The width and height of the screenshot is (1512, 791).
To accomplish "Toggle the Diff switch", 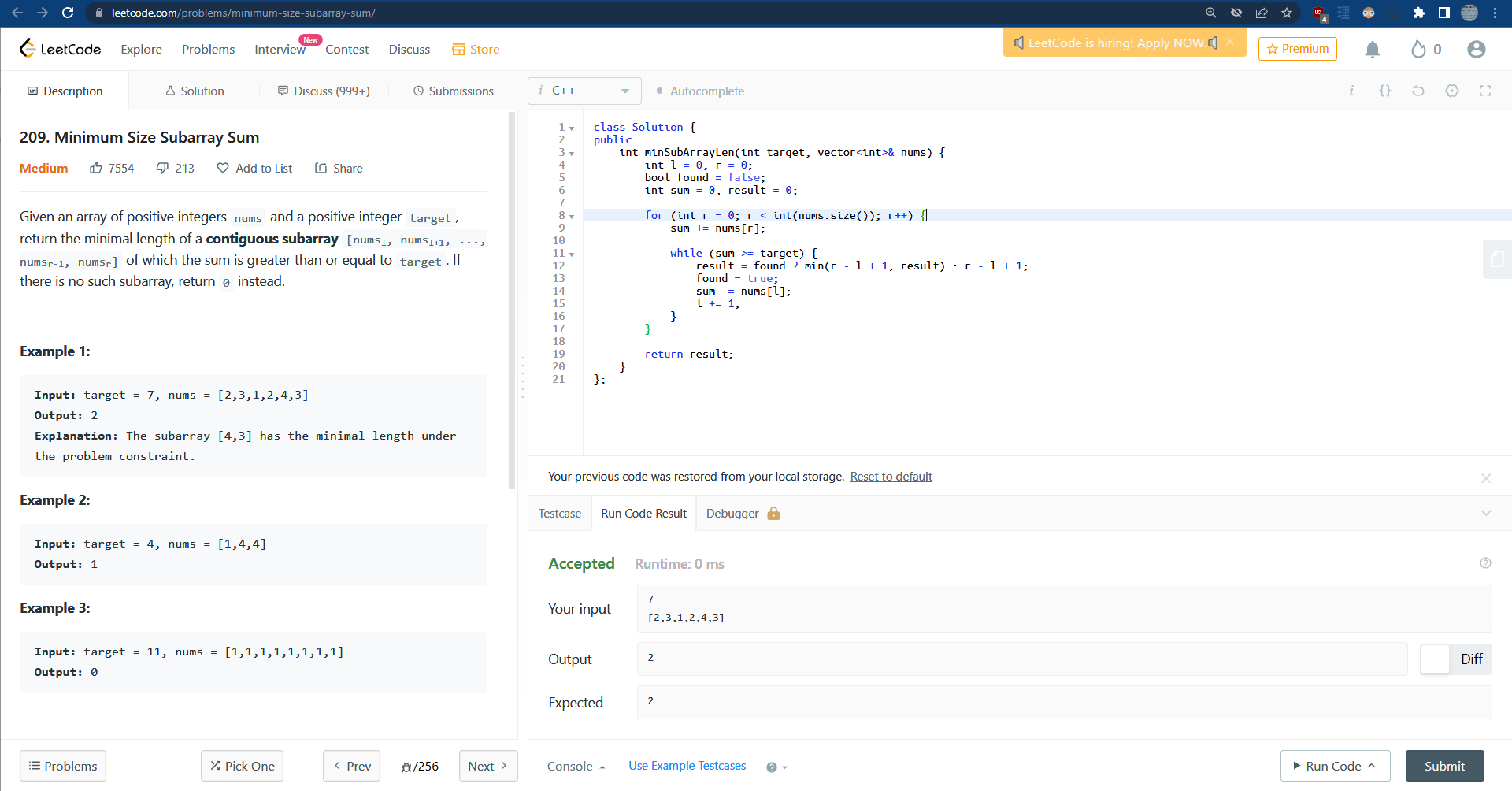I will 1436,659.
